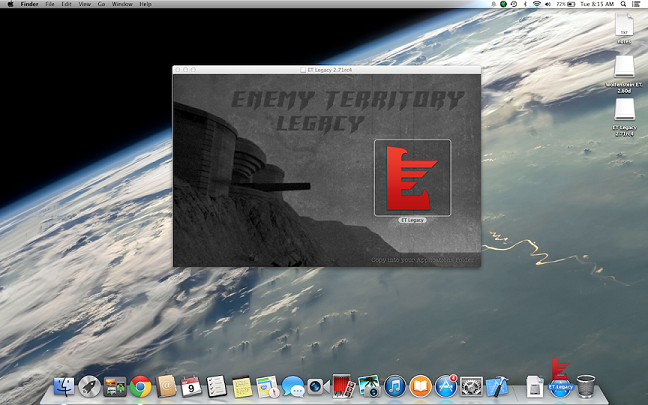Minimize the ET Legacy 2.71rc4 window
Screen dimensions: 648x405
pyautogui.click(x=186, y=70)
